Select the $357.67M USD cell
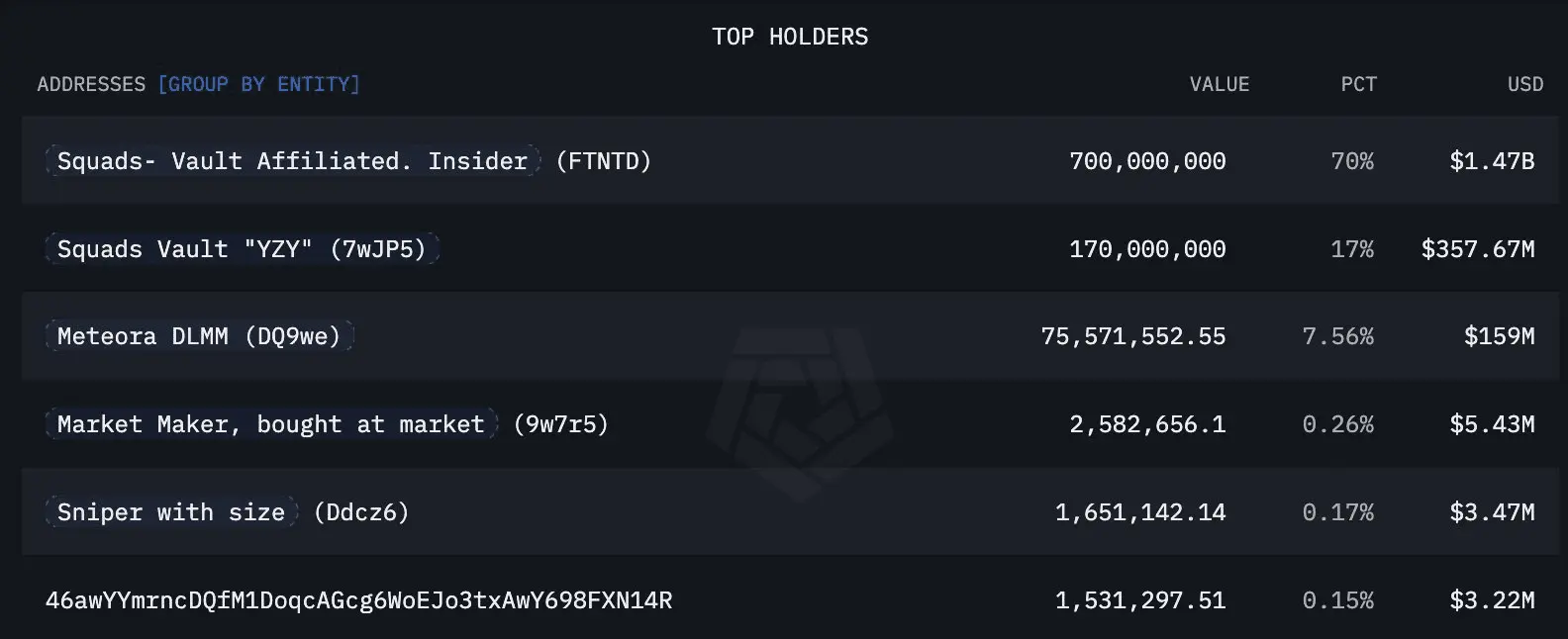This screenshot has height=639, width=1568. [1478, 248]
